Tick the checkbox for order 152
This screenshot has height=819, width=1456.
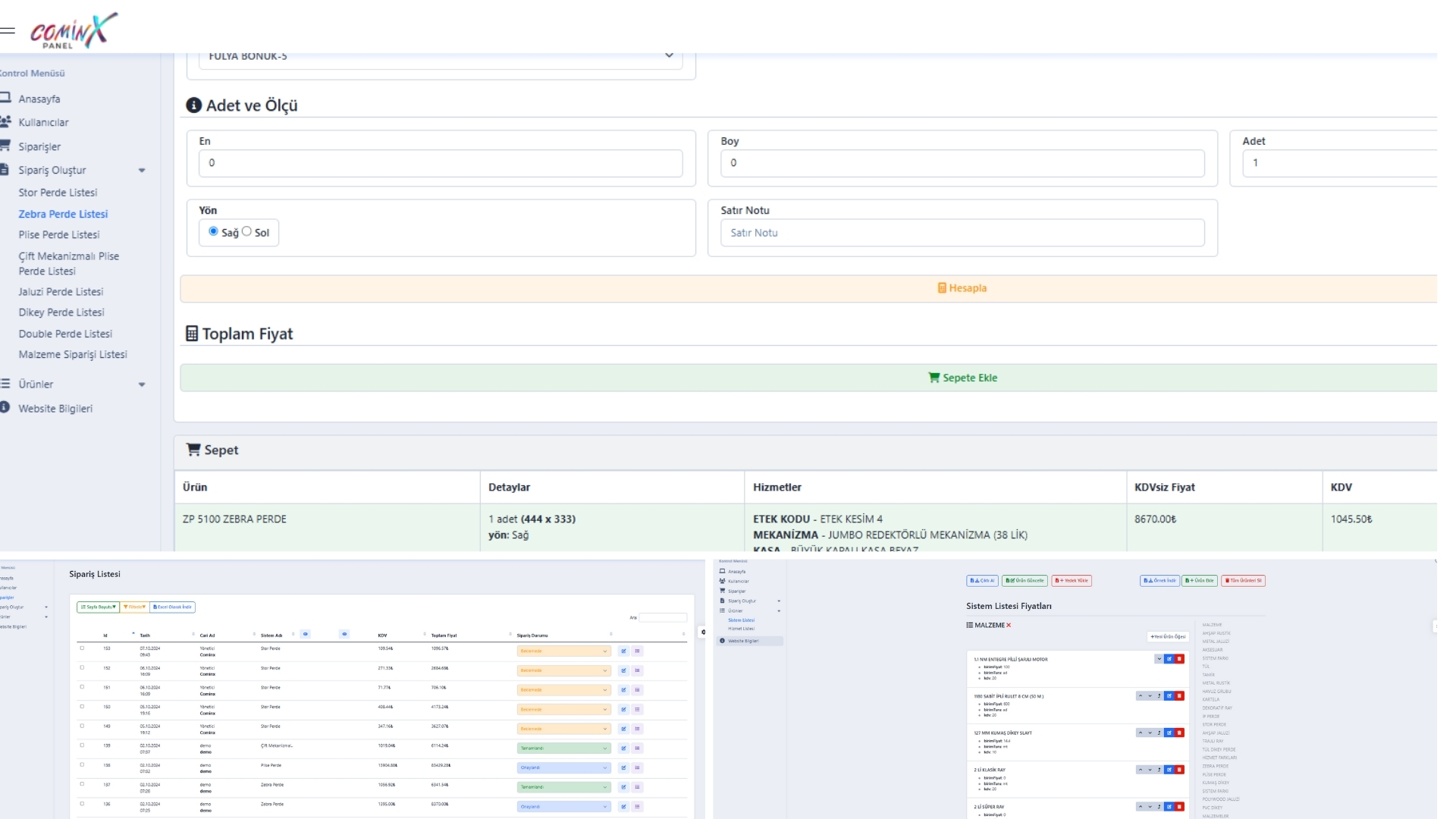tap(82, 668)
